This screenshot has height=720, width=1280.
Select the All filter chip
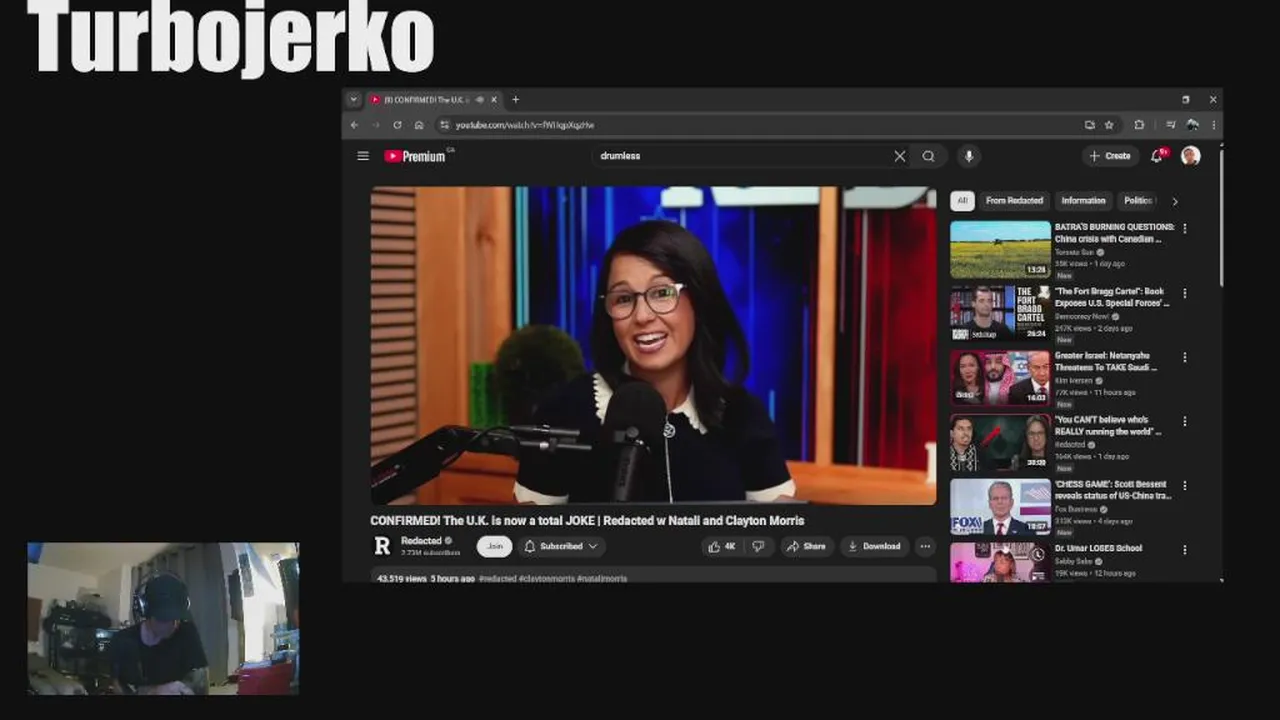[x=962, y=201]
